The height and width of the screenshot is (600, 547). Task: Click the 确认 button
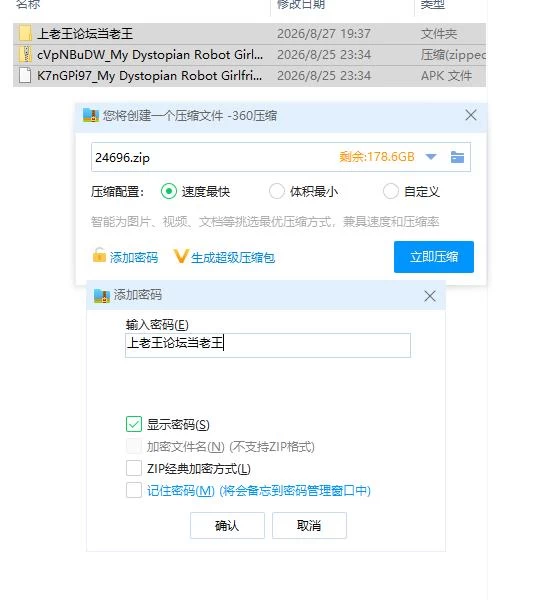tap(227, 525)
